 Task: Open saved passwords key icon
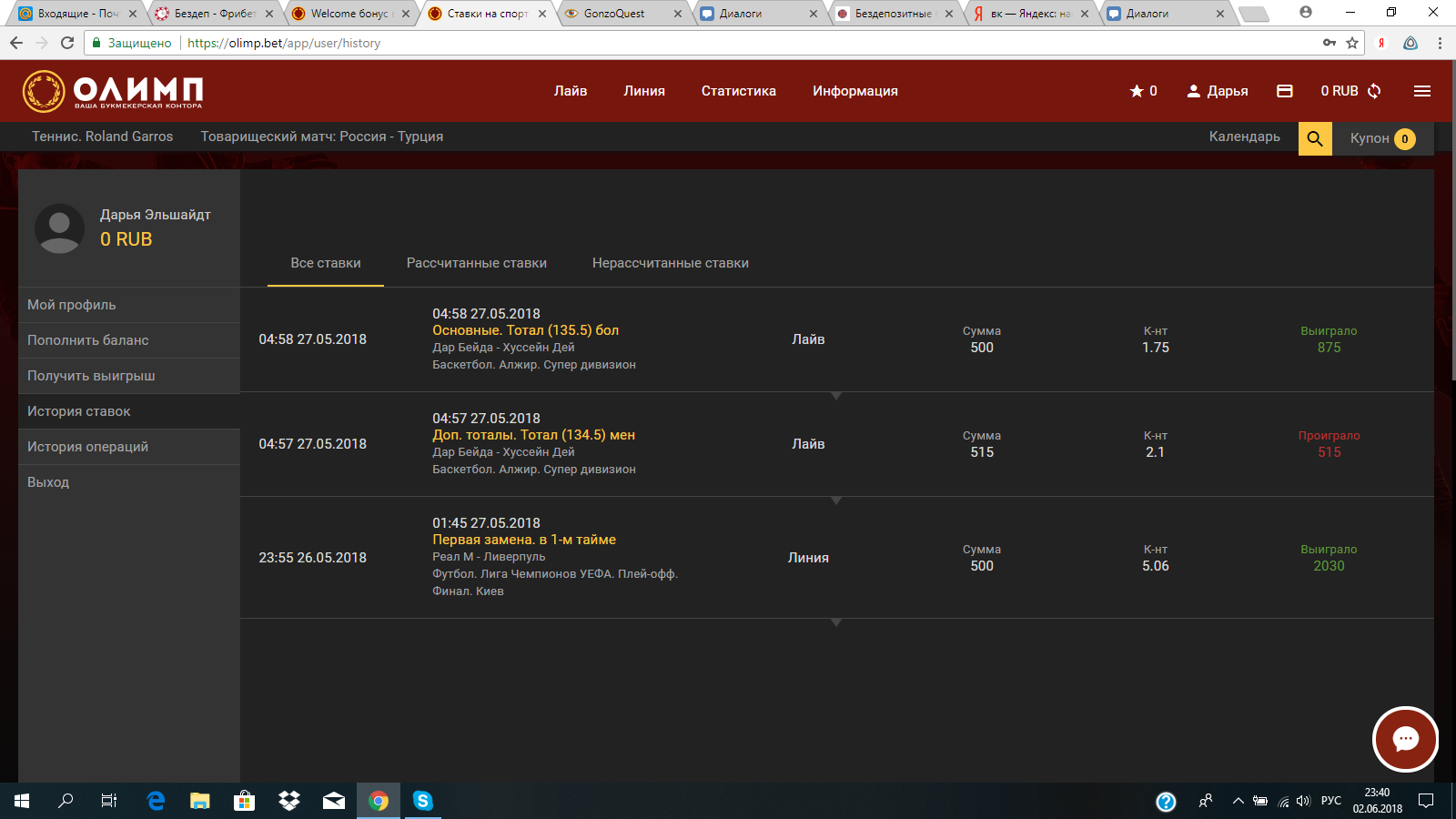[1330, 43]
